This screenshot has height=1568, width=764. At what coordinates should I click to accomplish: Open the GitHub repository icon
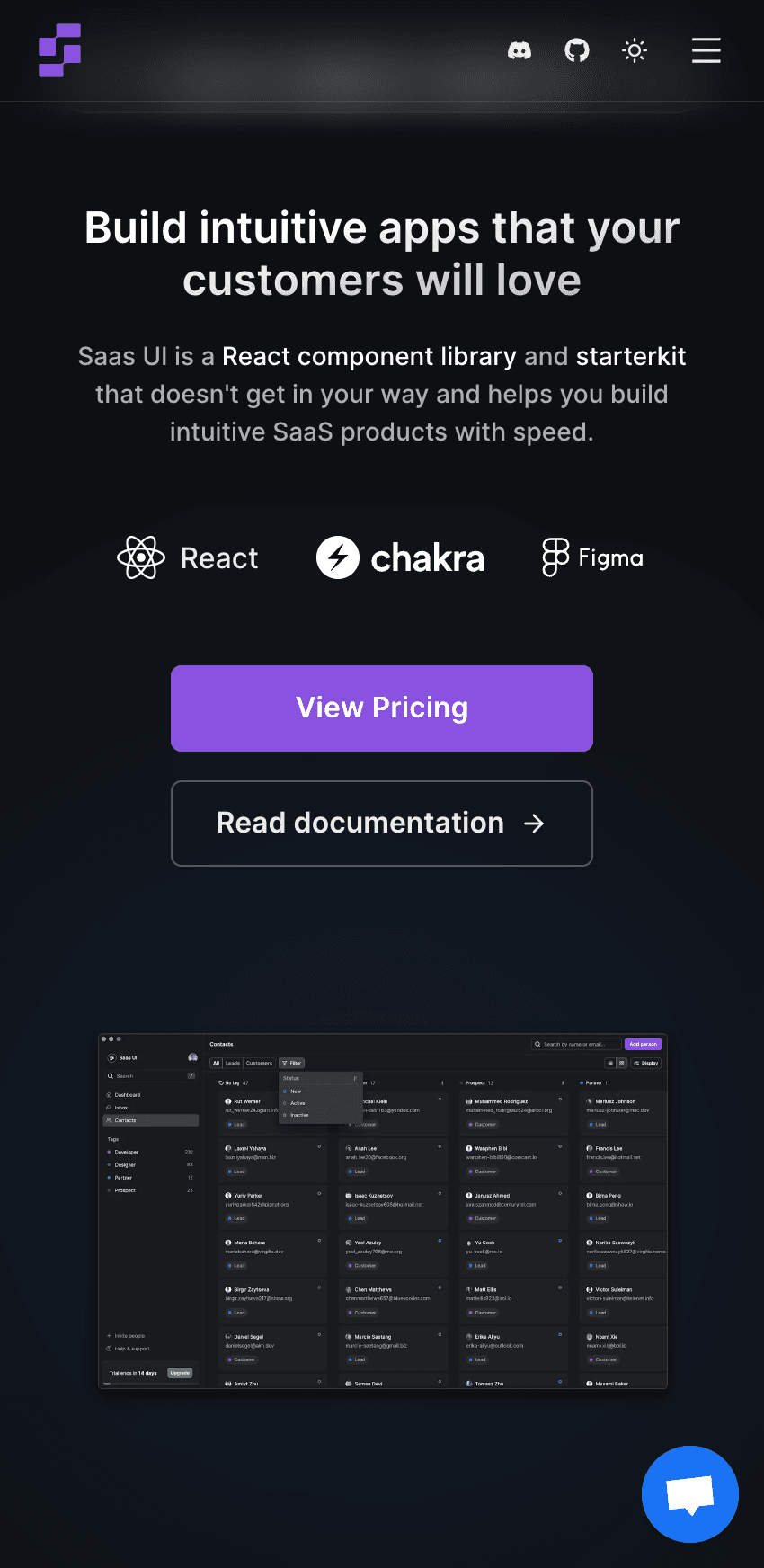coord(576,50)
